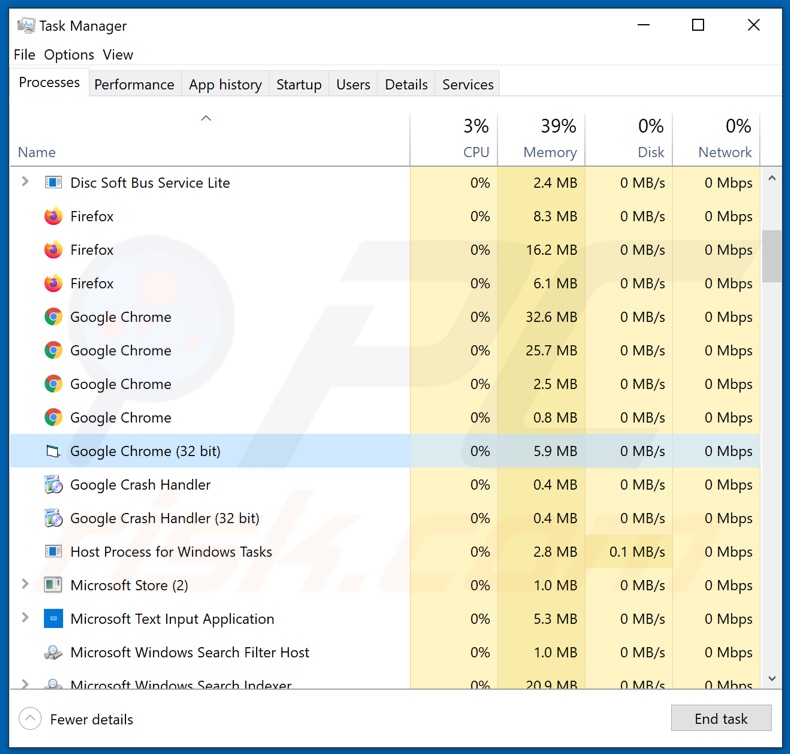Sort processes by the Name column
The image size is (790, 754).
[210, 139]
